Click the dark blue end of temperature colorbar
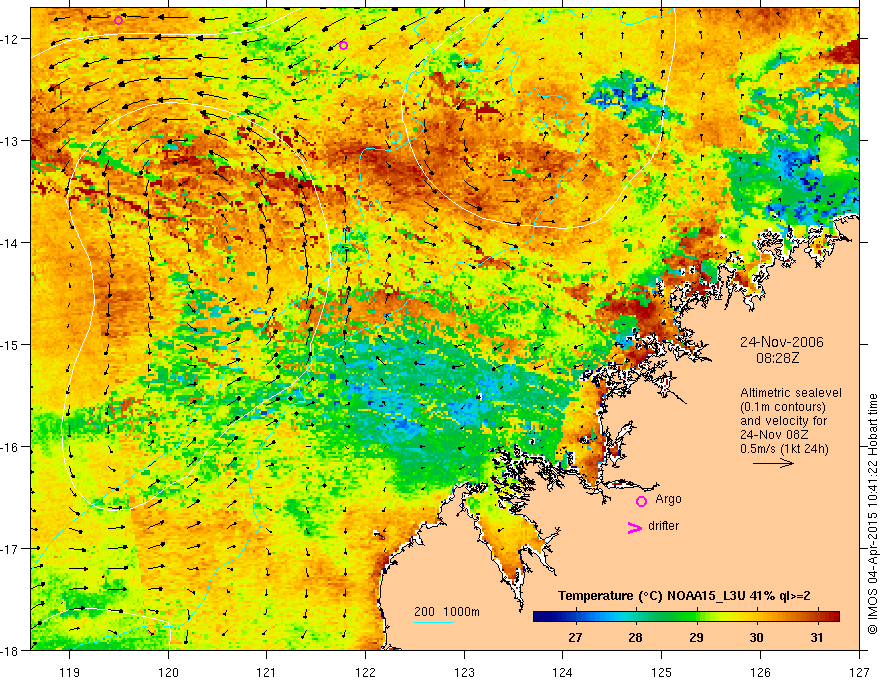880x680 pixels. (x=542, y=617)
